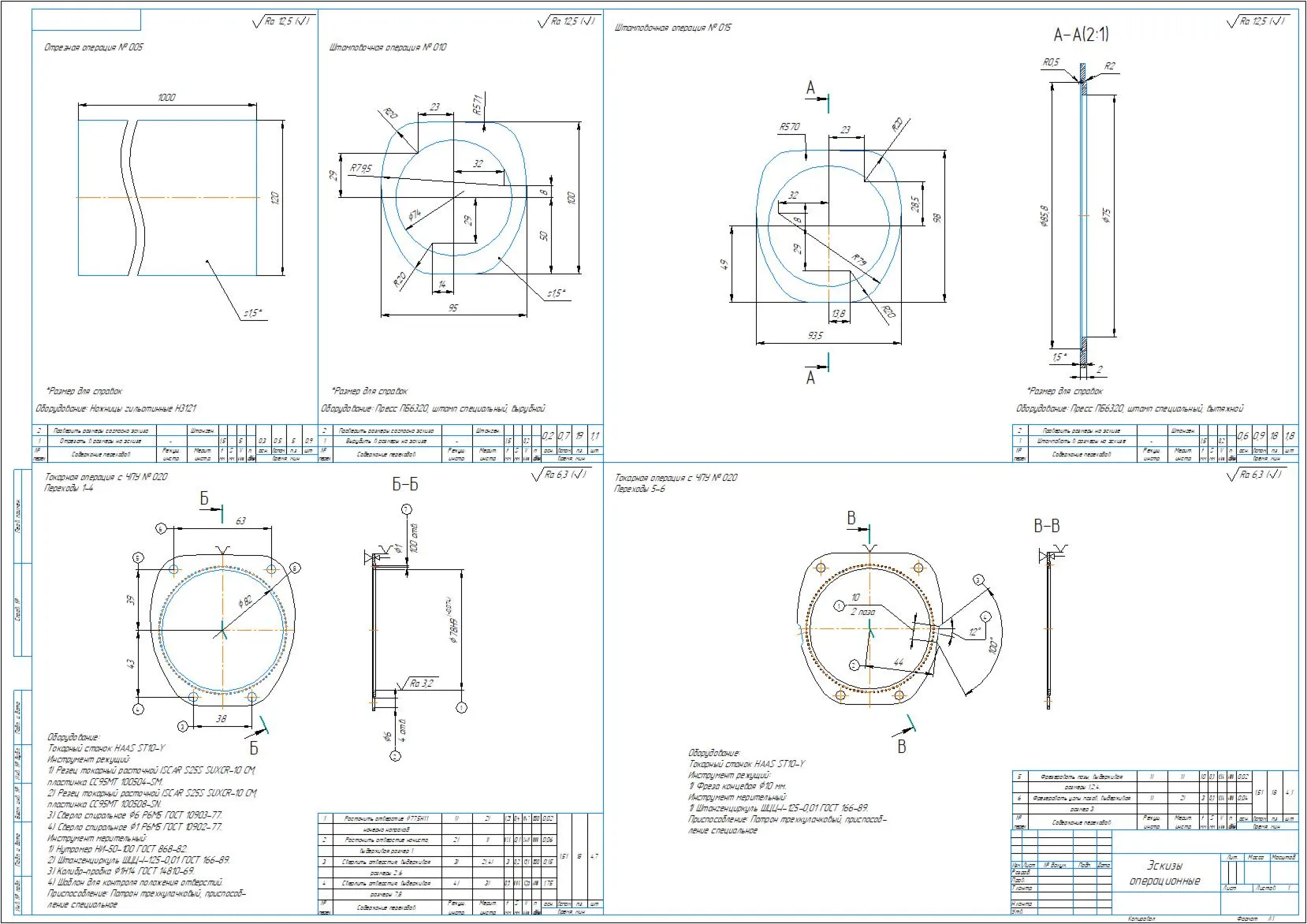Viewport: 1307px width, 924px height.
Task: Click the Эскизы операционные title block text
Action: [1165, 874]
